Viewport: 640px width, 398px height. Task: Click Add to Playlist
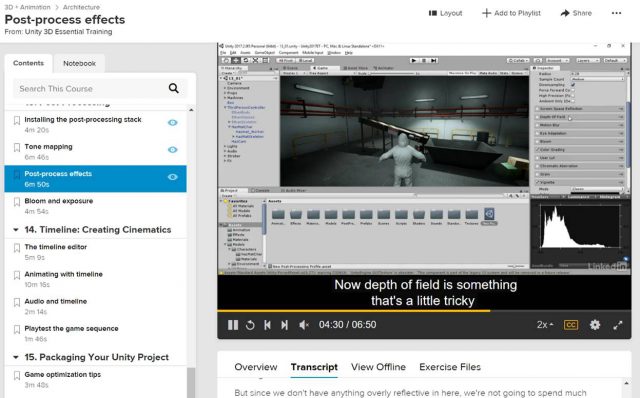click(x=511, y=13)
